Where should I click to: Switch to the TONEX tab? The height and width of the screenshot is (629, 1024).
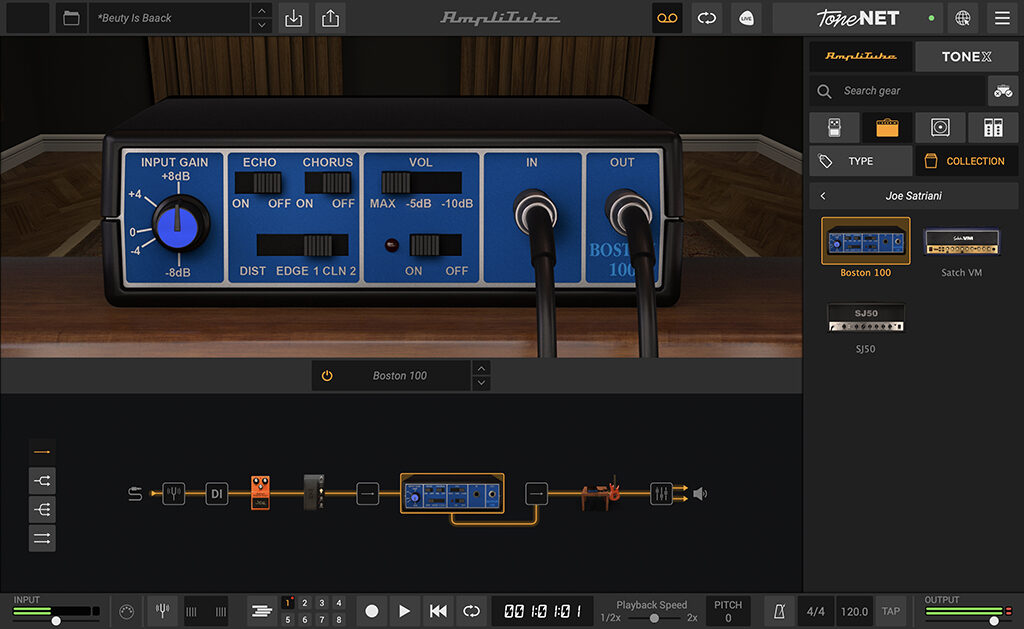tap(966, 56)
